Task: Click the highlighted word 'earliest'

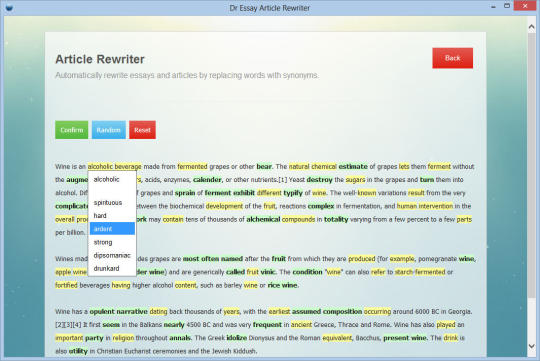Action: click(279, 311)
